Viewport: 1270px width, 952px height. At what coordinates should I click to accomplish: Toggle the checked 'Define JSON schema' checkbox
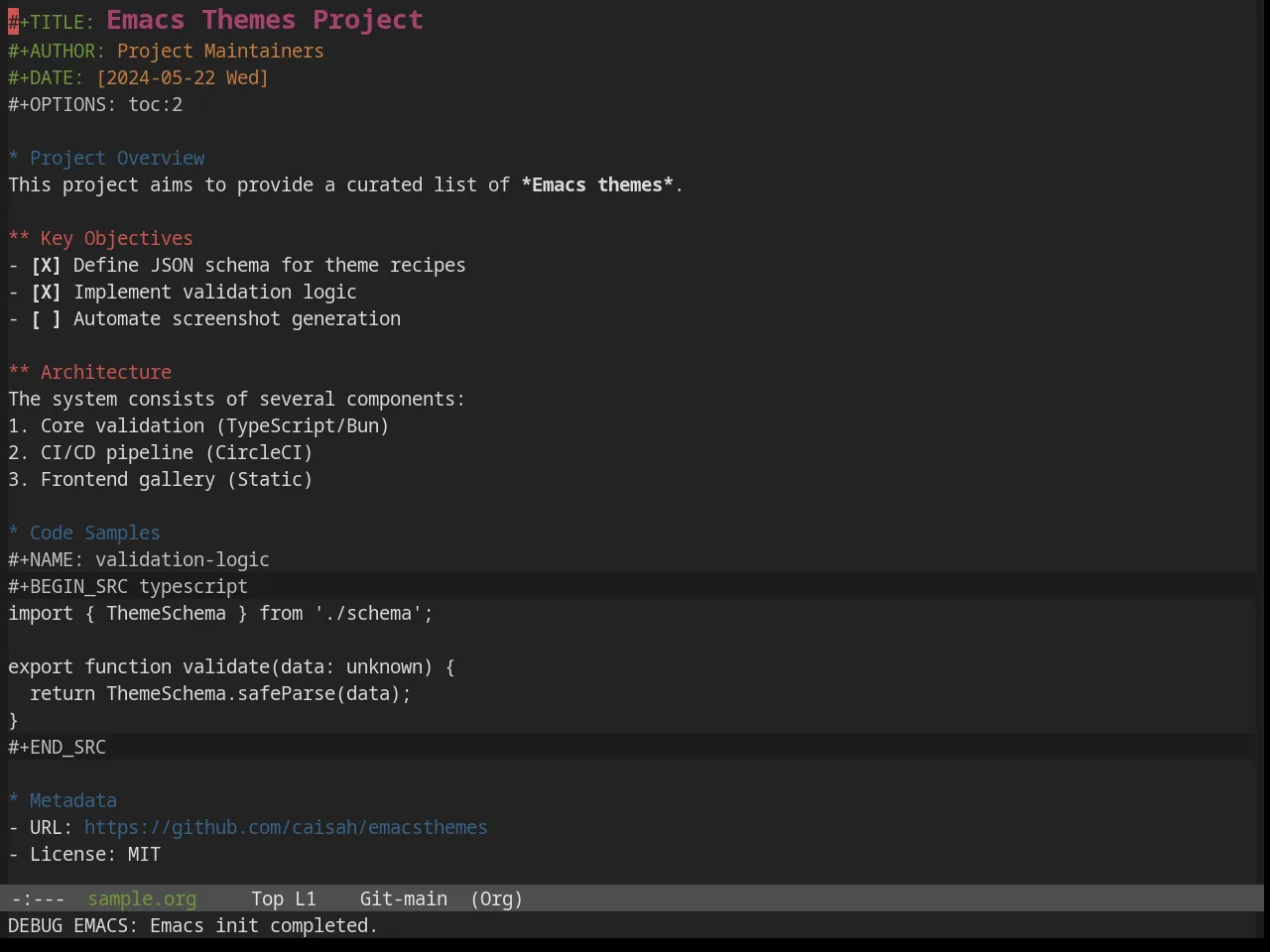tap(46, 265)
